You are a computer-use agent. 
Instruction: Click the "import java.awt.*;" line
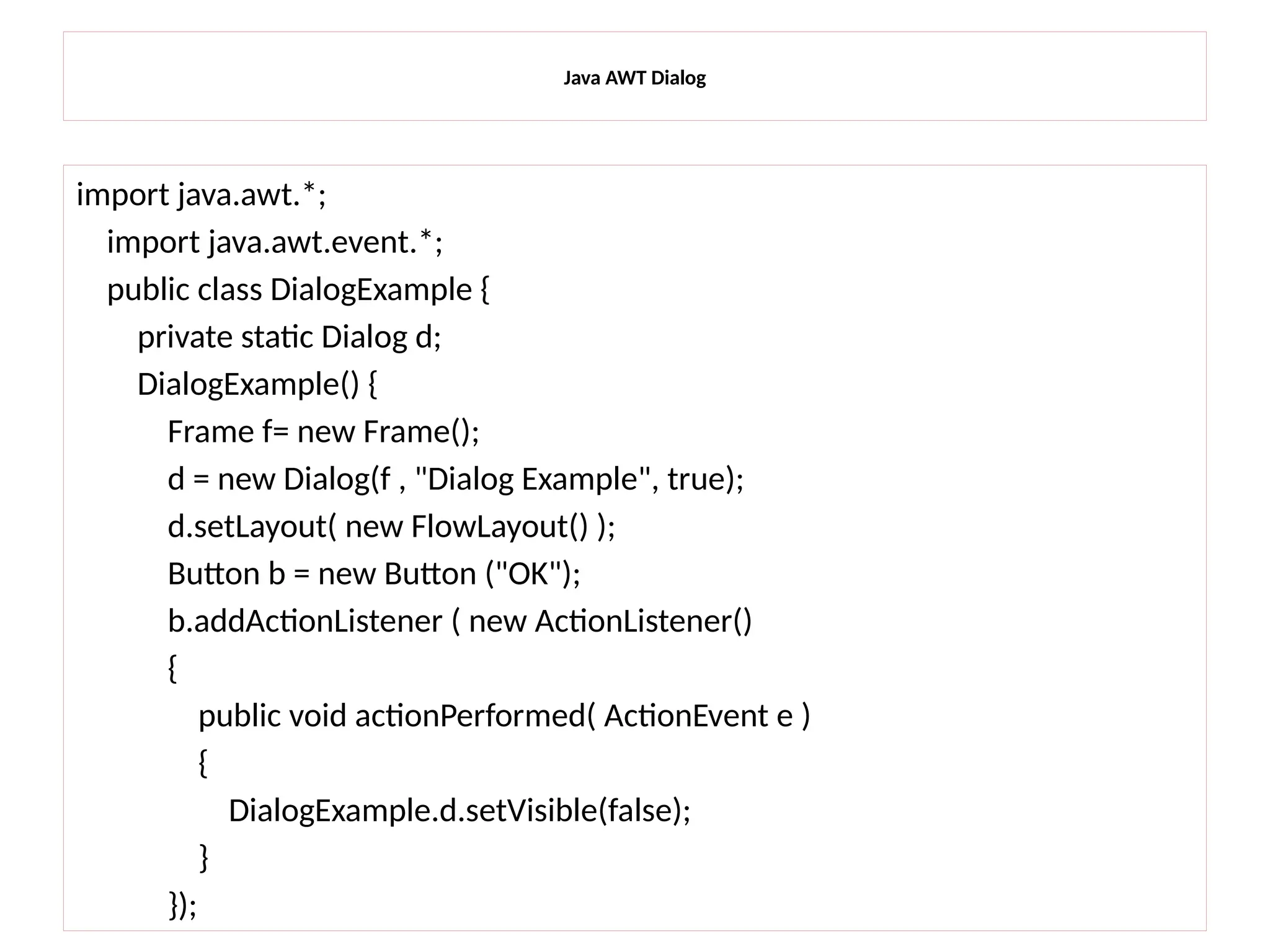click(201, 195)
